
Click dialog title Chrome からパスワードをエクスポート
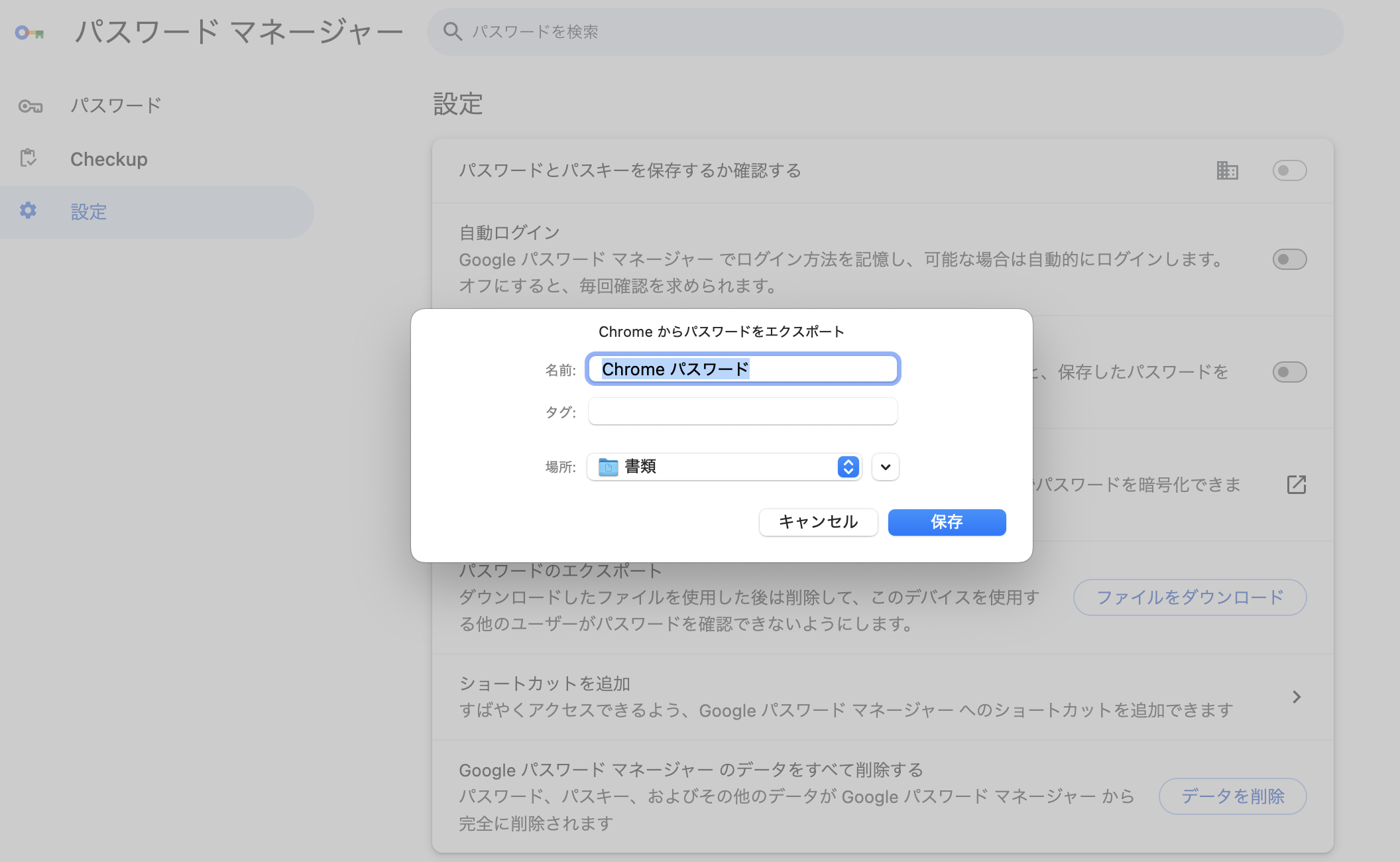[x=721, y=332]
